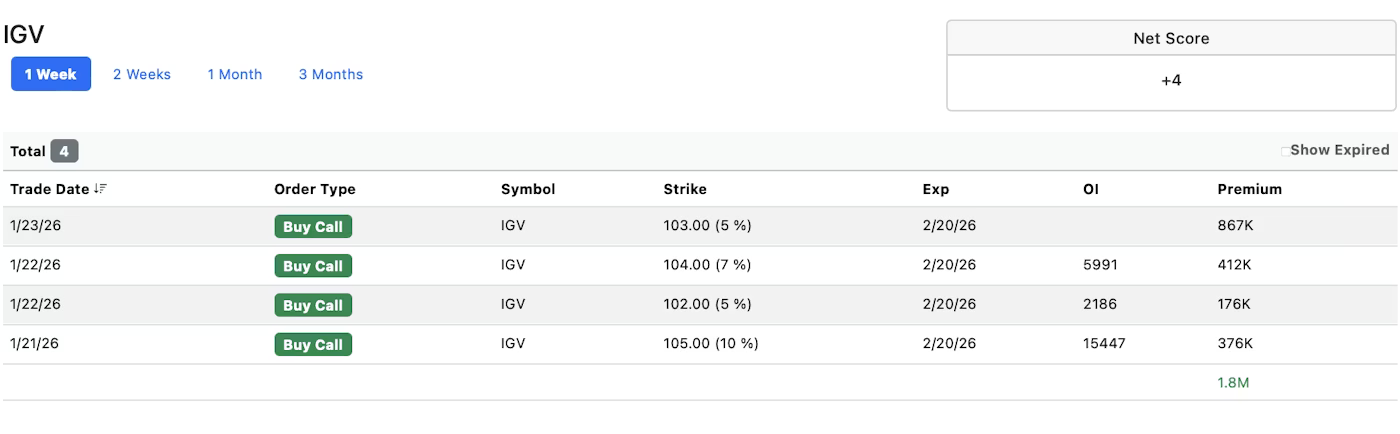Click the Trade Date sort icon
Screen dimensions: 1400x434
(99, 189)
